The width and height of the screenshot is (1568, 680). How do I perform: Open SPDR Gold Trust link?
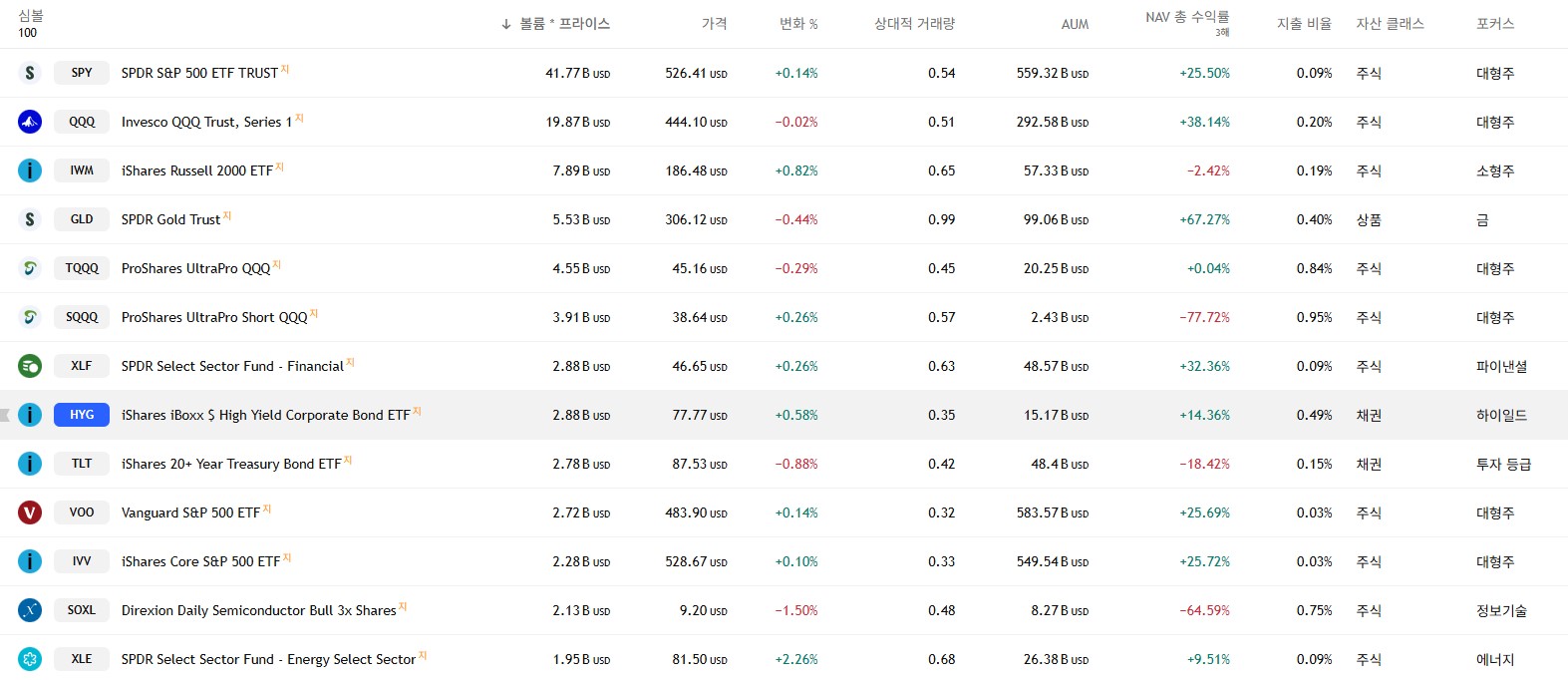170,219
